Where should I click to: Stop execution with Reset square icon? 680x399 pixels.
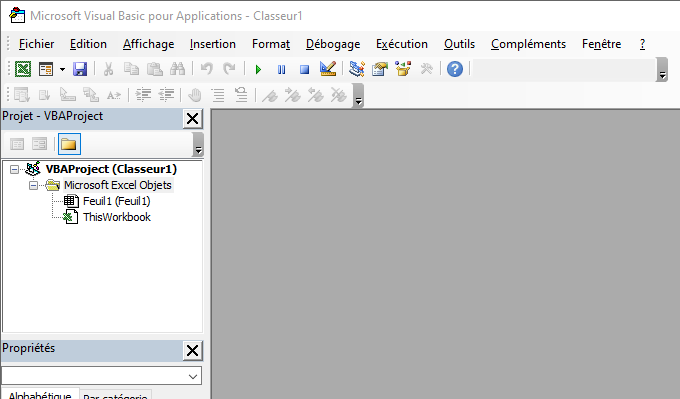point(304,69)
